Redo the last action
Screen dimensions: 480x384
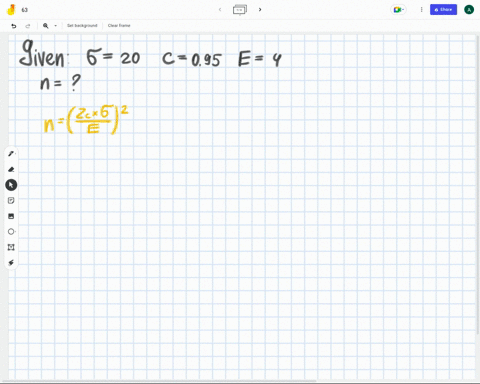pyautogui.click(x=28, y=26)
